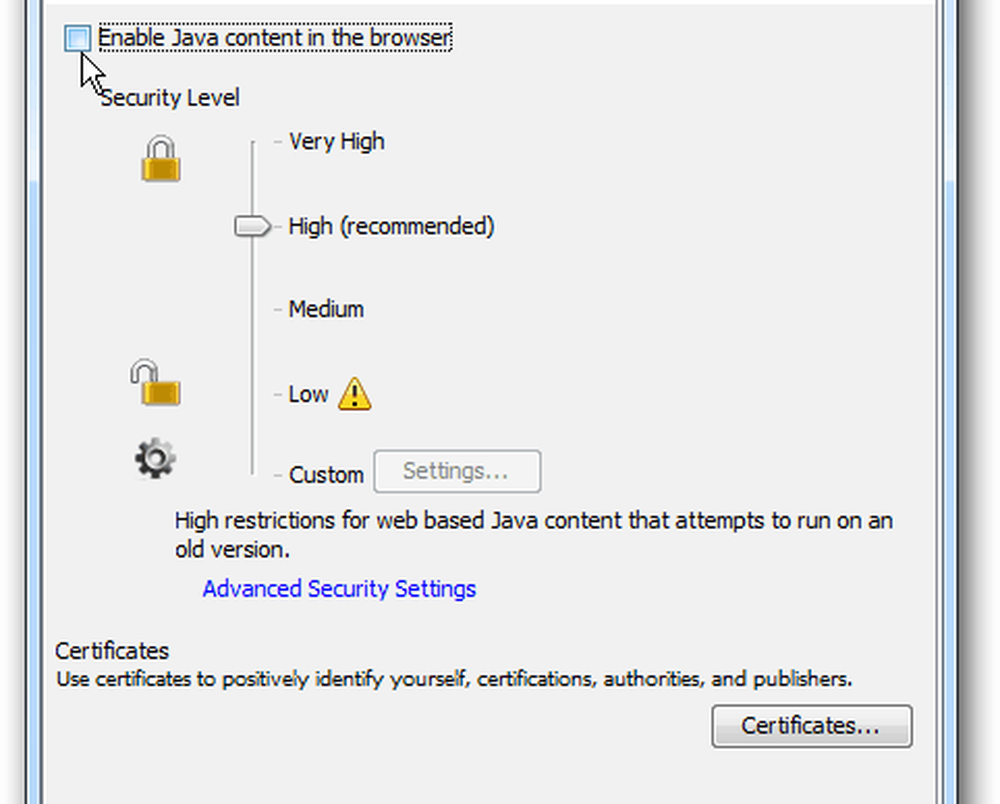Open the Custom Settings... button
The height and width of the screenshot is (804, 1000).
[457, 472]
